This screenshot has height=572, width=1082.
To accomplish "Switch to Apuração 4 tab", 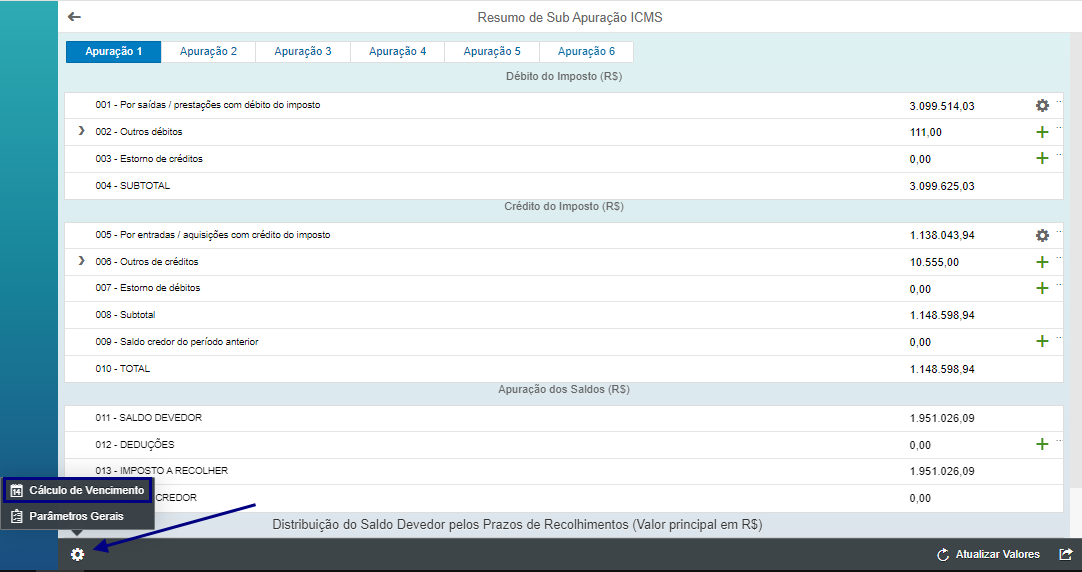I will (x=397, y=52).
